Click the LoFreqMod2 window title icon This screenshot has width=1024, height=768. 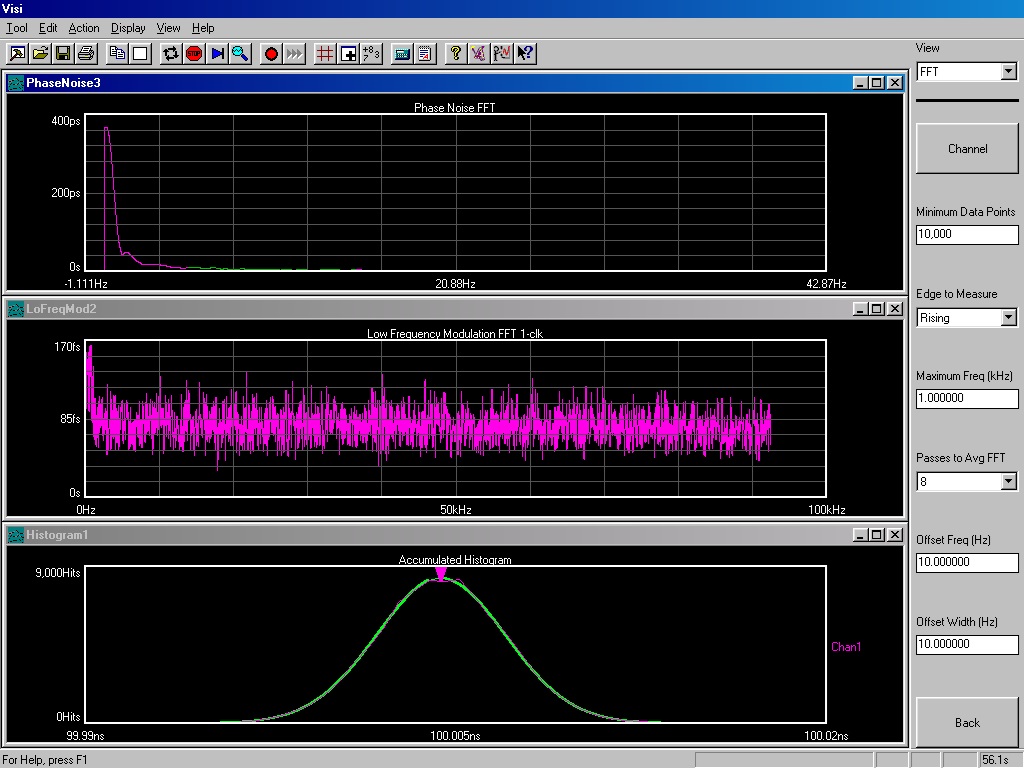click(x=16, y=309)
